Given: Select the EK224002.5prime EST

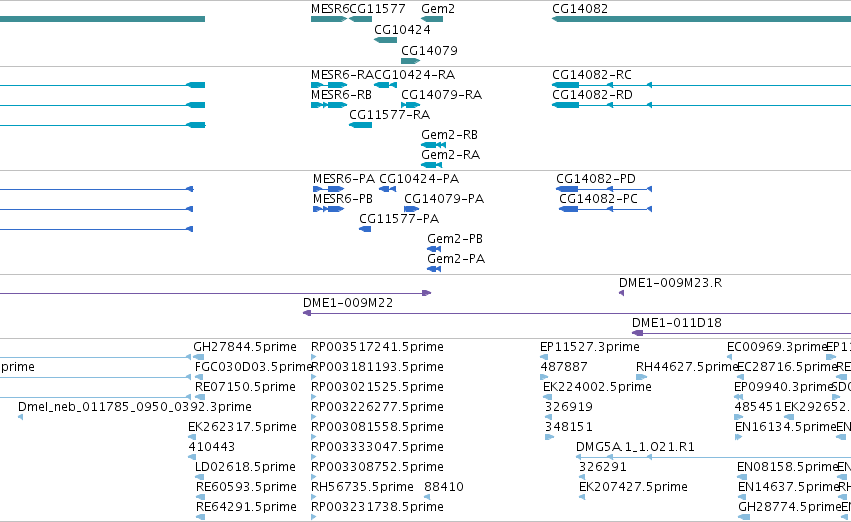Looking at the screenshot, I should click(548, 398).
